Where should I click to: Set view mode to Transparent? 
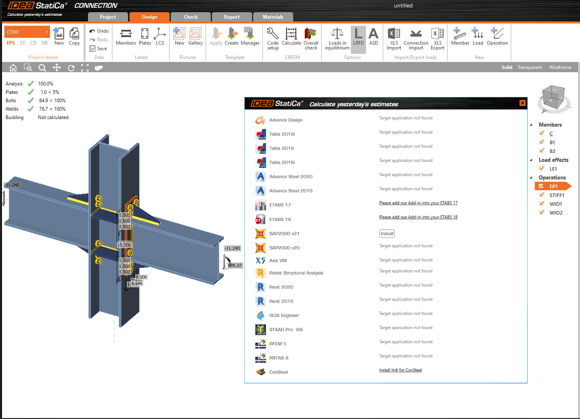click(530, 67)
